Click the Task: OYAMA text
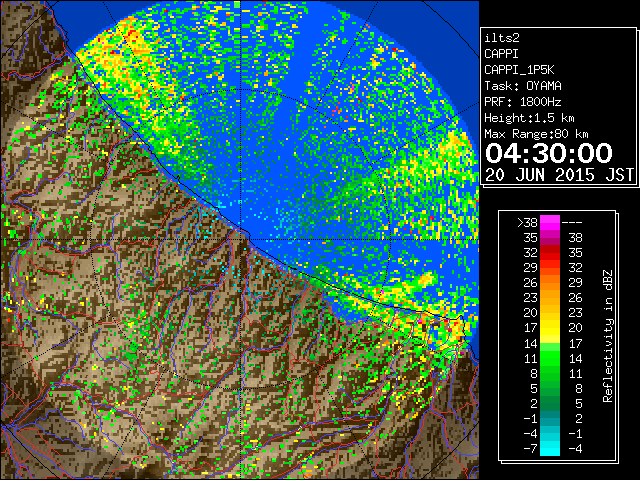 [523, 86]
